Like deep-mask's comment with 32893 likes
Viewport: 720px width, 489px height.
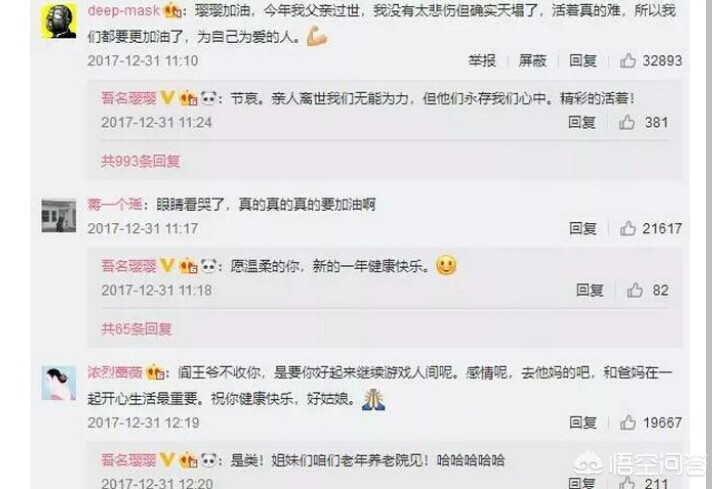click(628, 60)
